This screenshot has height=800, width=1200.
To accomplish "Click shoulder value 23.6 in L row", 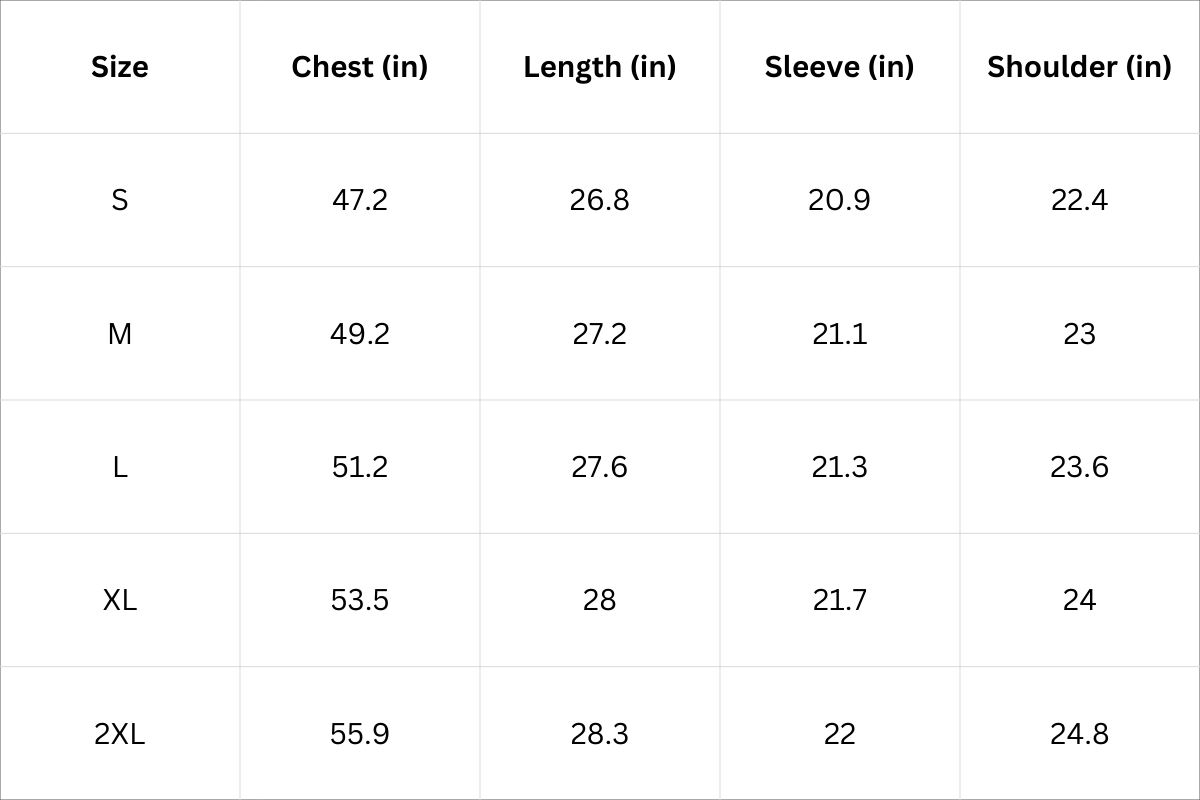I will (x=1079, y=467).
